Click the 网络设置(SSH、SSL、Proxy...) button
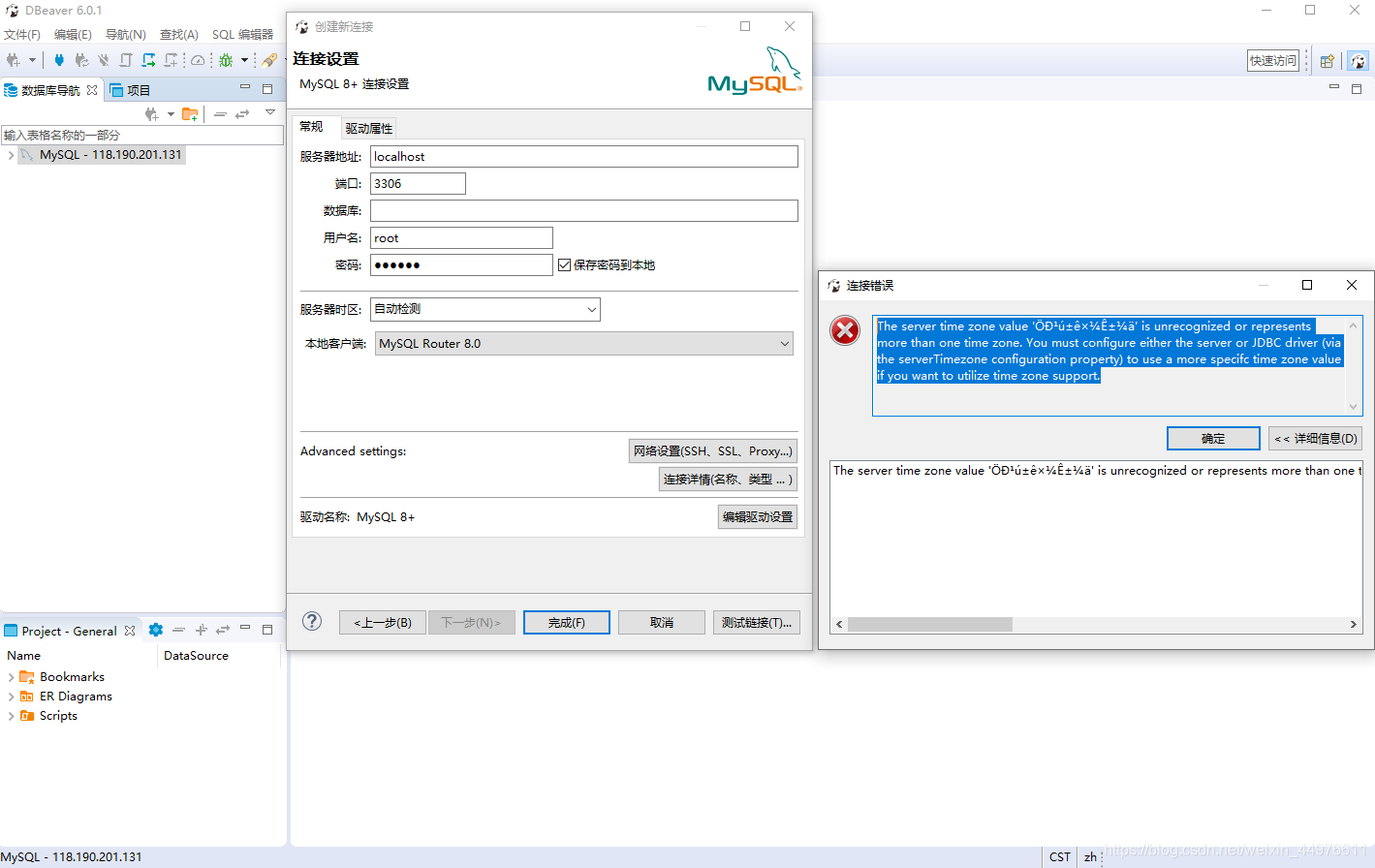This screenshot has width=1375, height=868. coord(713,450)
